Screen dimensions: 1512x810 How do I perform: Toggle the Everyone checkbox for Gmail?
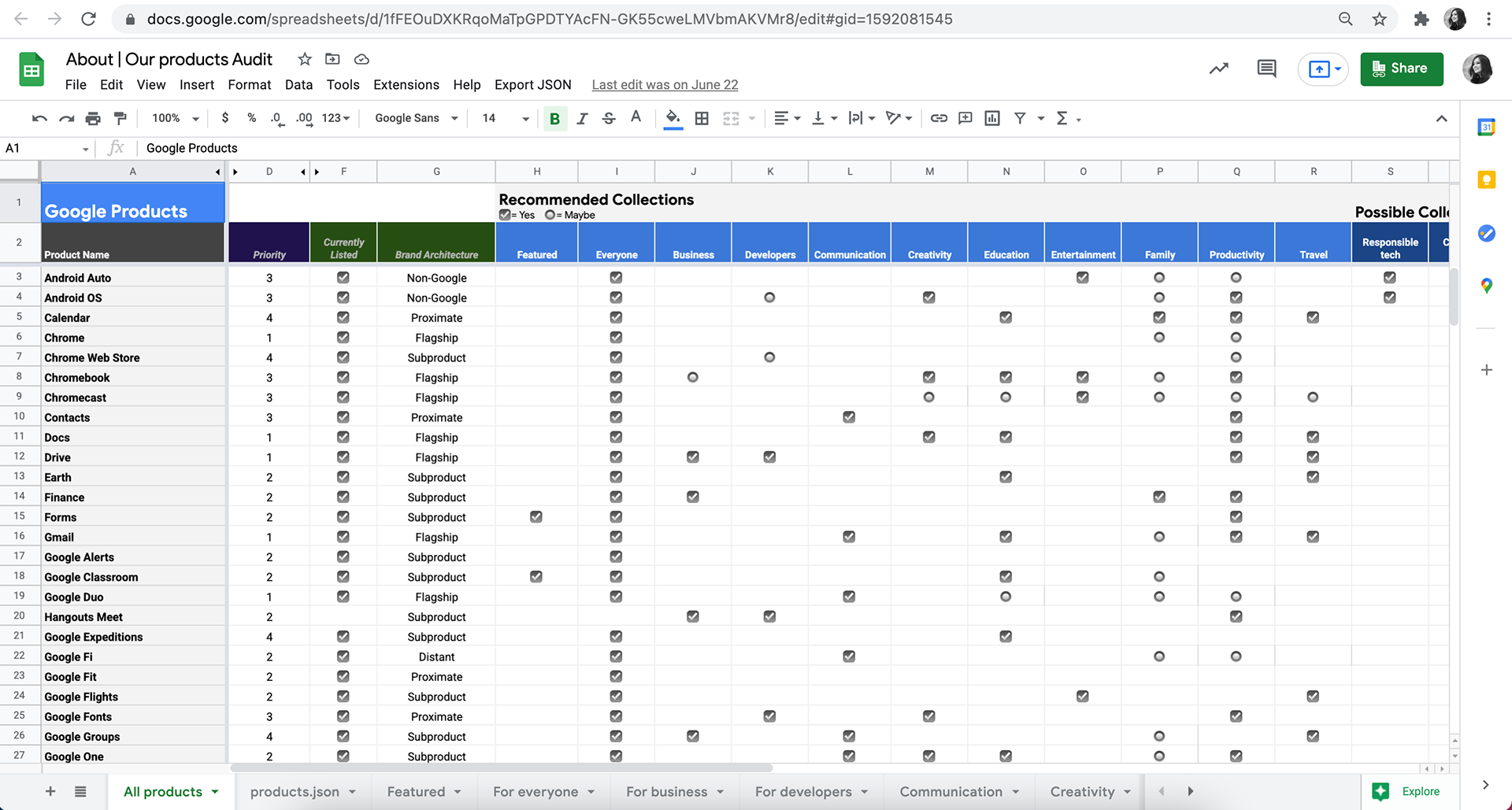coord(617,537)
